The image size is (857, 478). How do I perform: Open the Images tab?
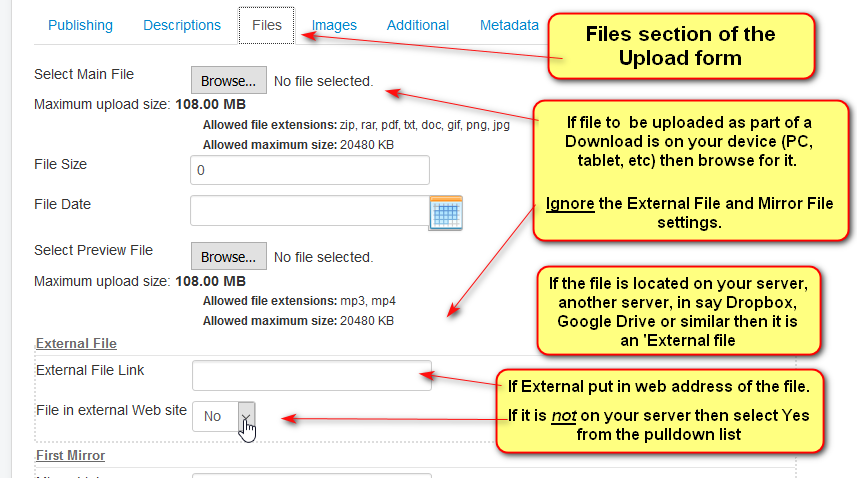coord(334,25)
